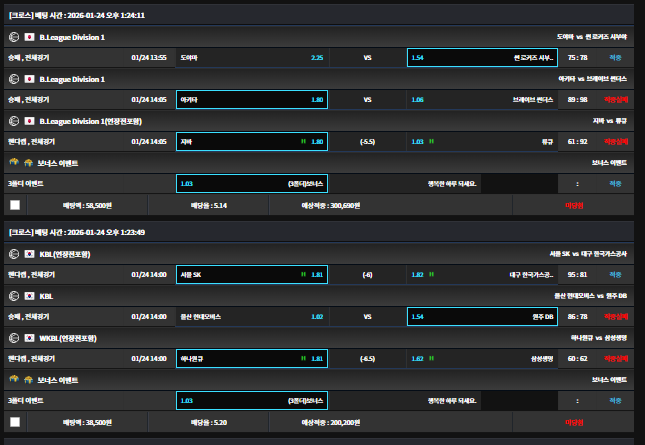The width and height of the screenshot is (645, 445).
Task: Click the basketball icon in the WKBL(연장전포함) row
Action: [x=14, y=338]
